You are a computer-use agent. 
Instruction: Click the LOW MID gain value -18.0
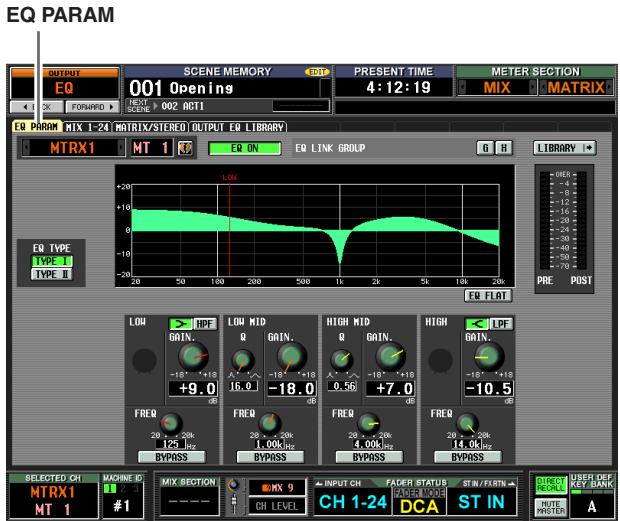tap(291, 389)
